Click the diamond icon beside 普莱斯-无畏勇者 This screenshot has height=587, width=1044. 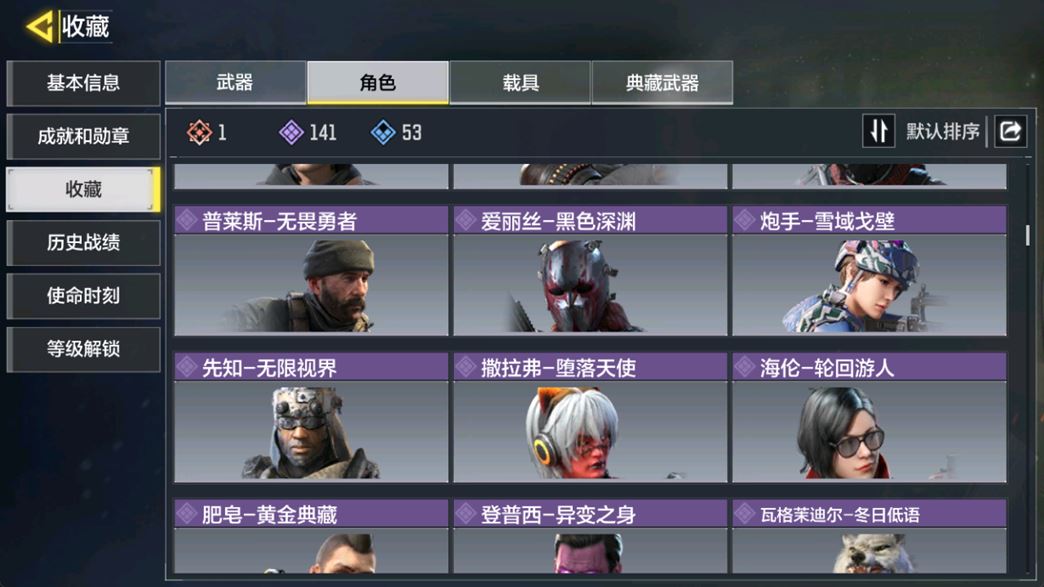(x=187, y=220)
